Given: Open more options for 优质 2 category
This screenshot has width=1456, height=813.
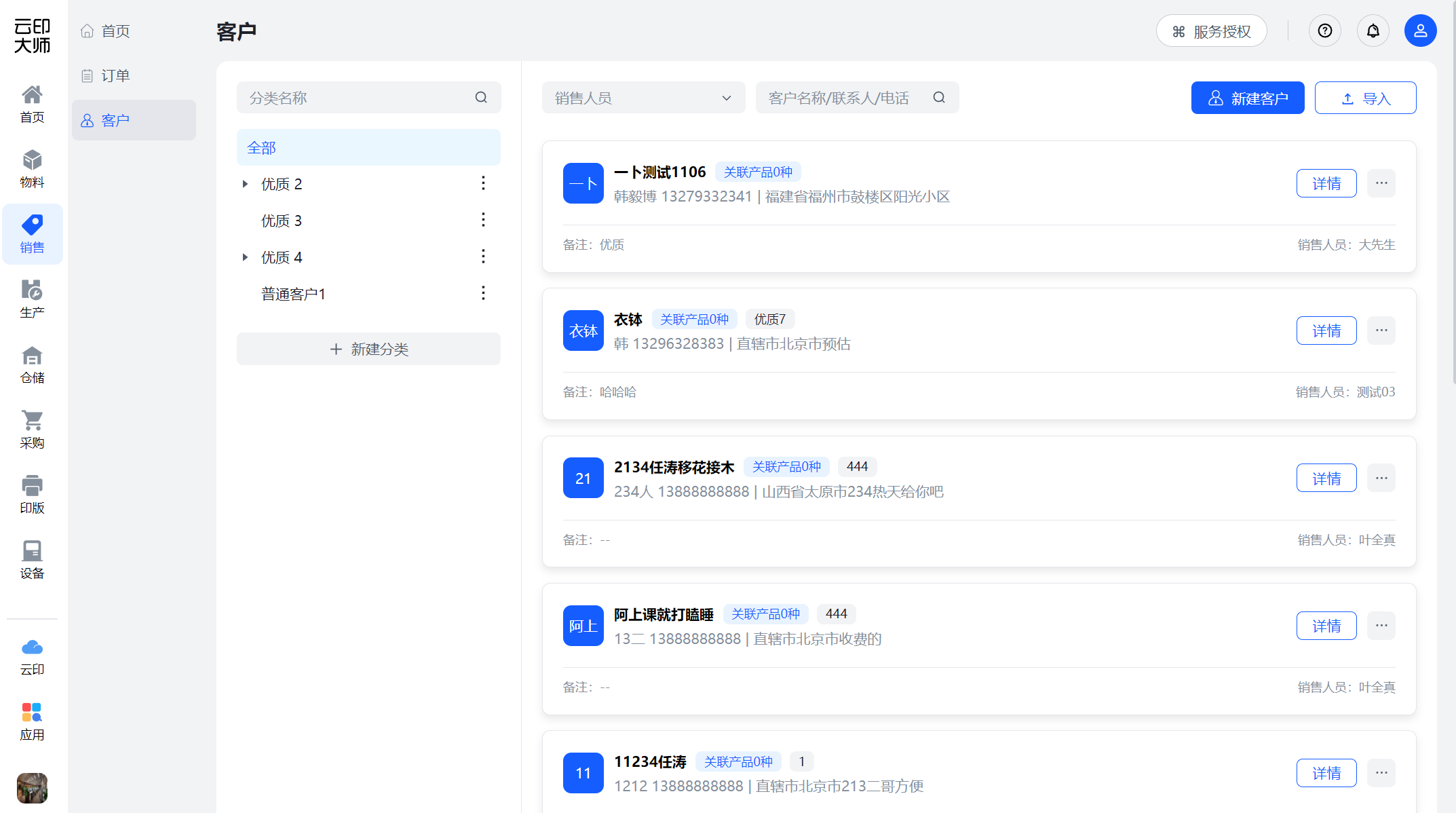Looking at the screenshot, I should (483, 183).
